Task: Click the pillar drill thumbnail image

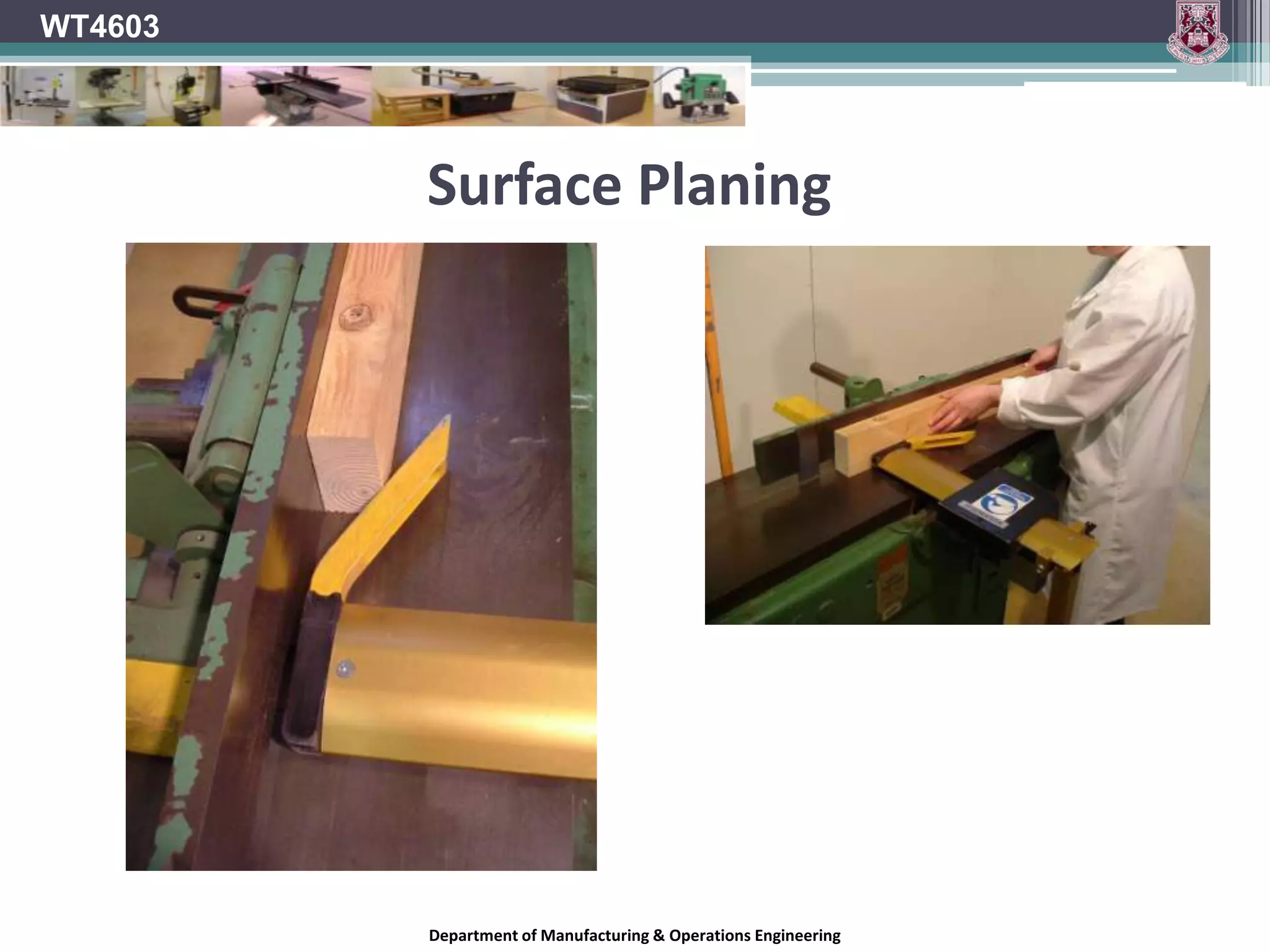Action: pyautogui.click(x=110, y=96)
